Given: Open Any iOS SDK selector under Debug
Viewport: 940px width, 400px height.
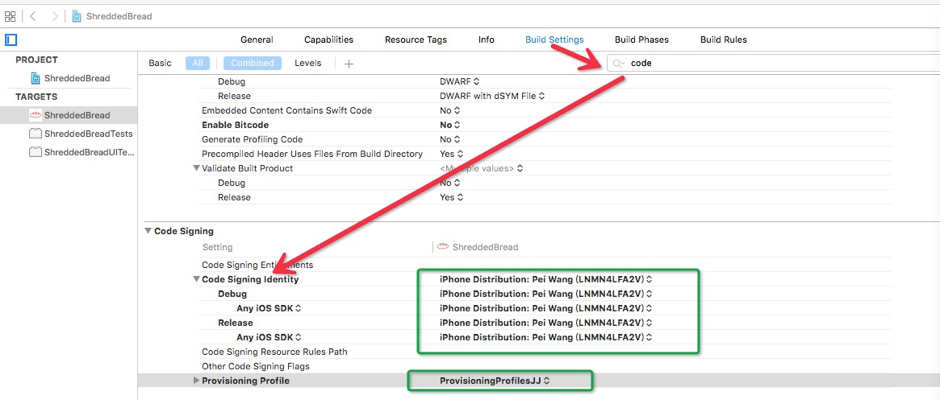Looking at the screenshot, I should click(x=269, y=308).
